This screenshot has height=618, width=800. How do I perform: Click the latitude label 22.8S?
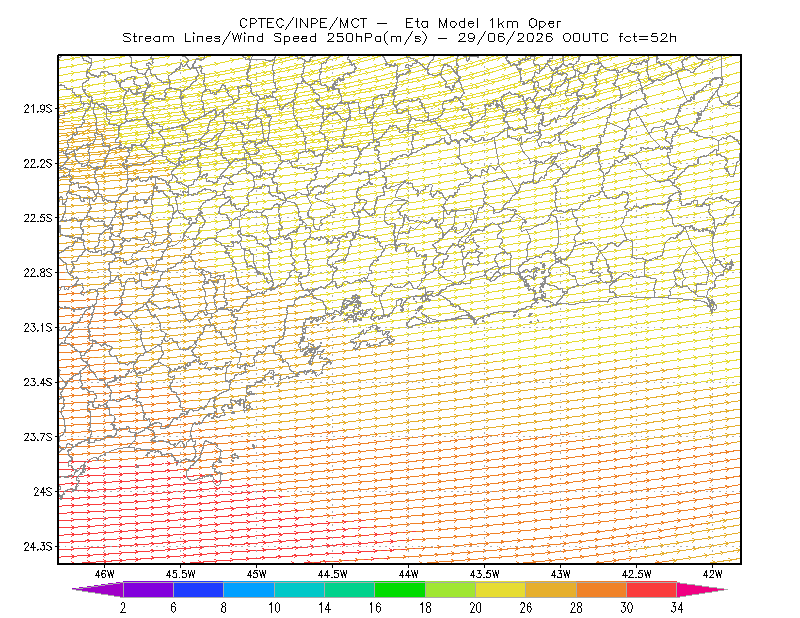(x=38, y=273)
